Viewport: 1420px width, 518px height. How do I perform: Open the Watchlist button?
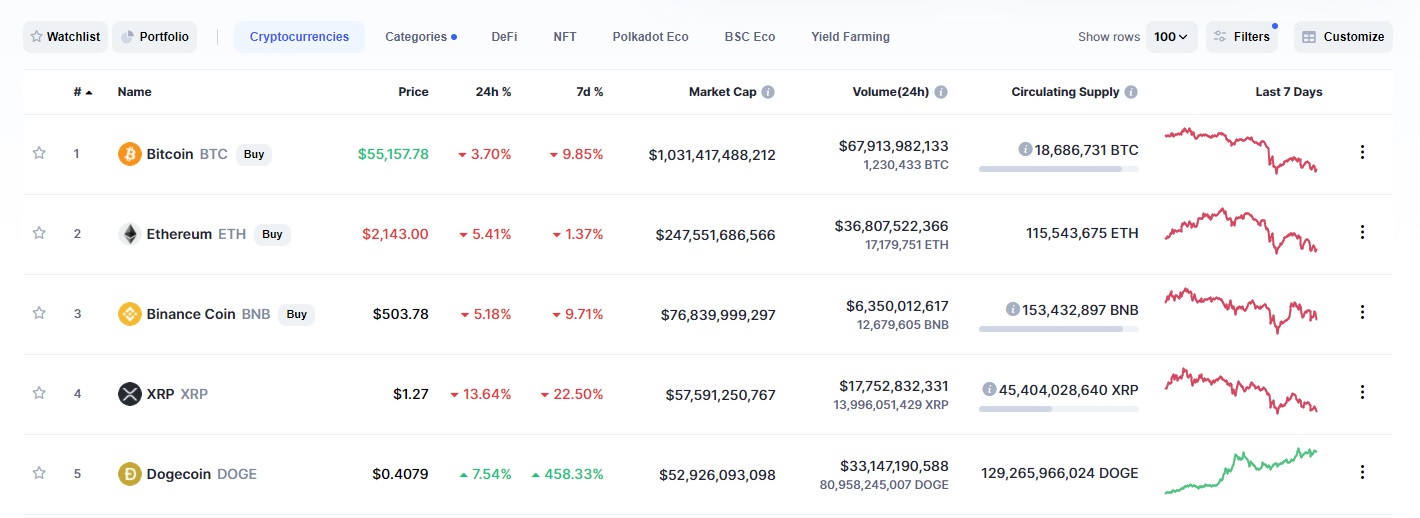point(65,37)
